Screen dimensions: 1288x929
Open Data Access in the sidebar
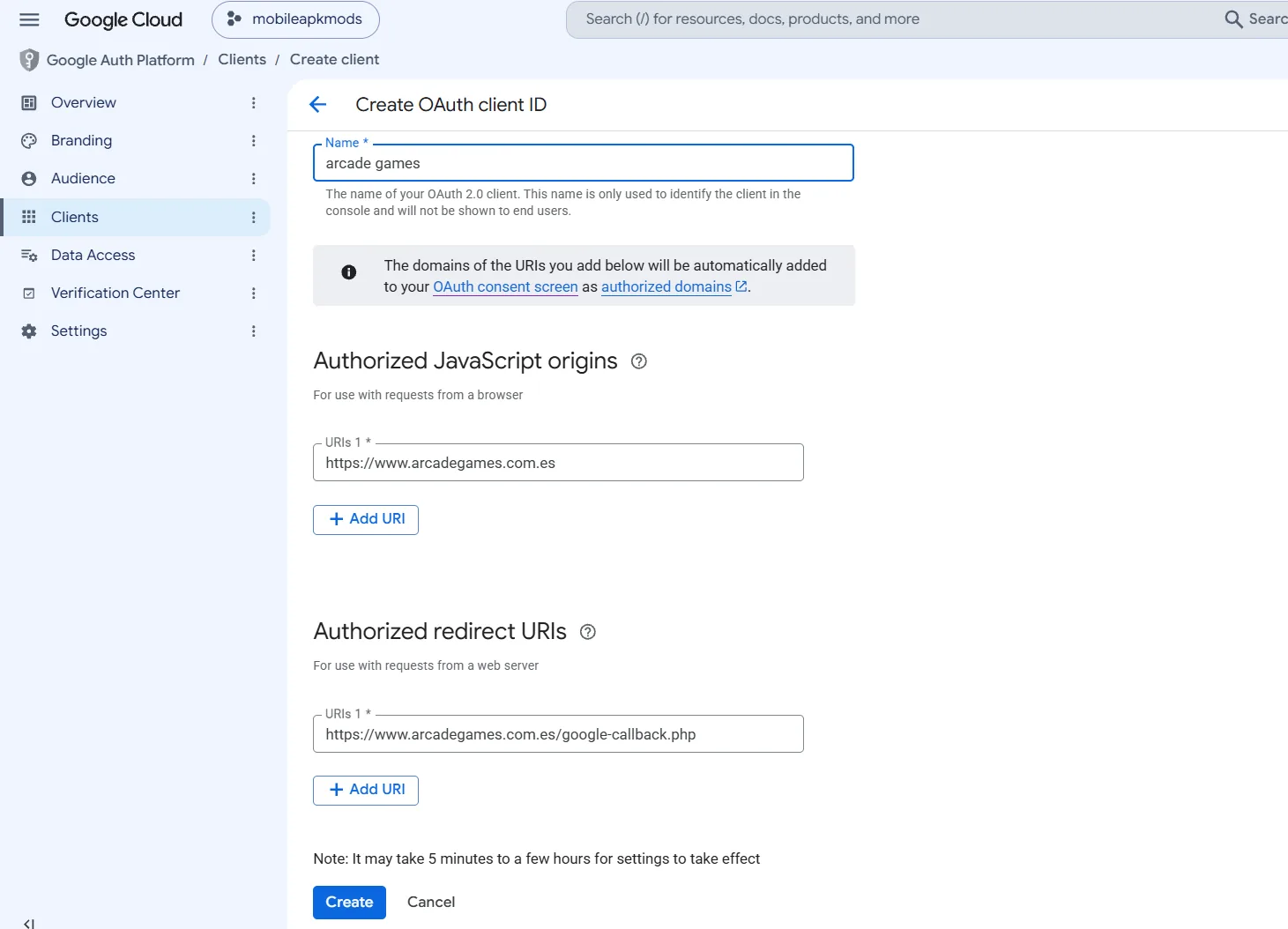pyautogui.click(x=135, y=255)
